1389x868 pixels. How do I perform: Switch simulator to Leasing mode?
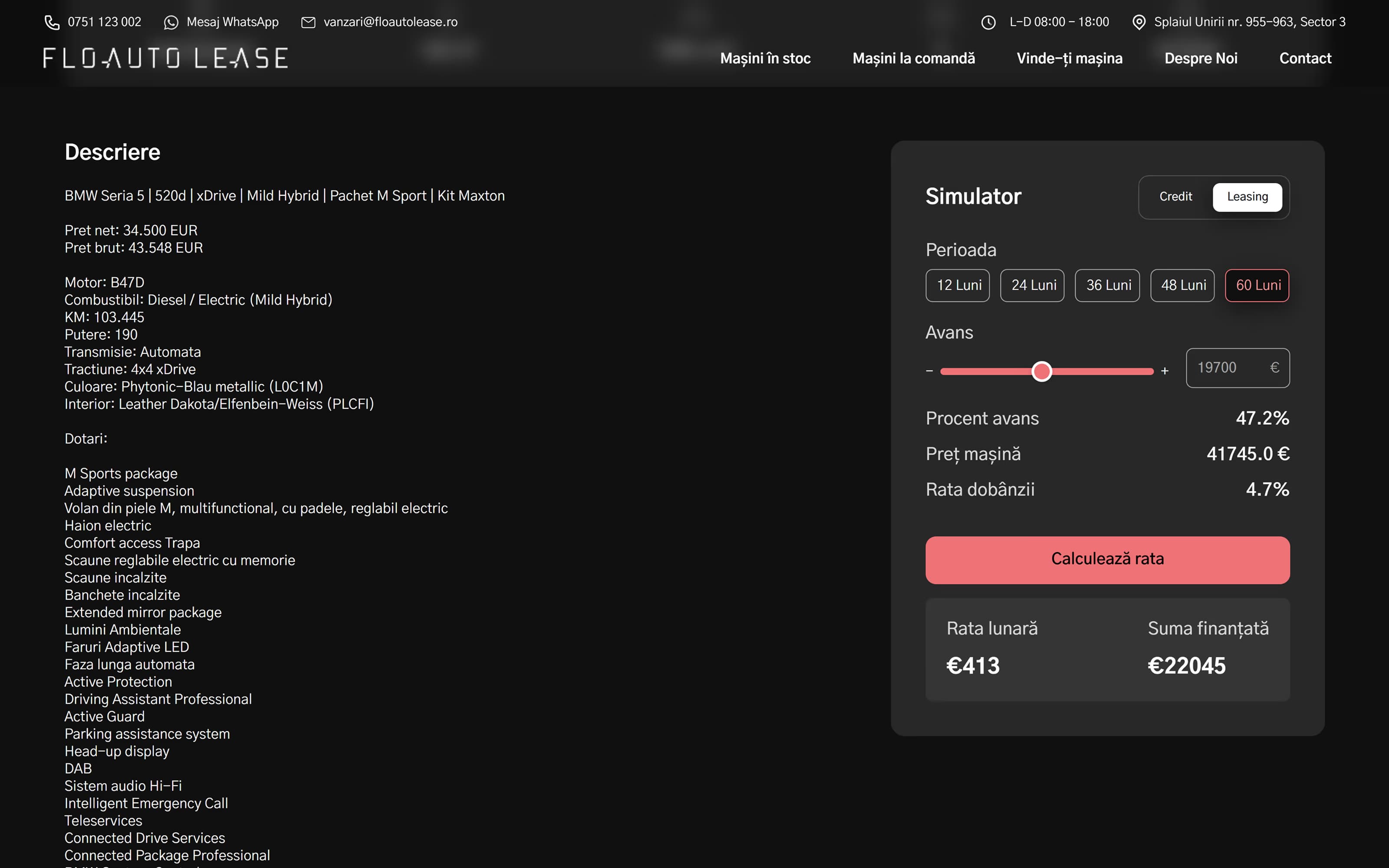tap(1247, 197)
